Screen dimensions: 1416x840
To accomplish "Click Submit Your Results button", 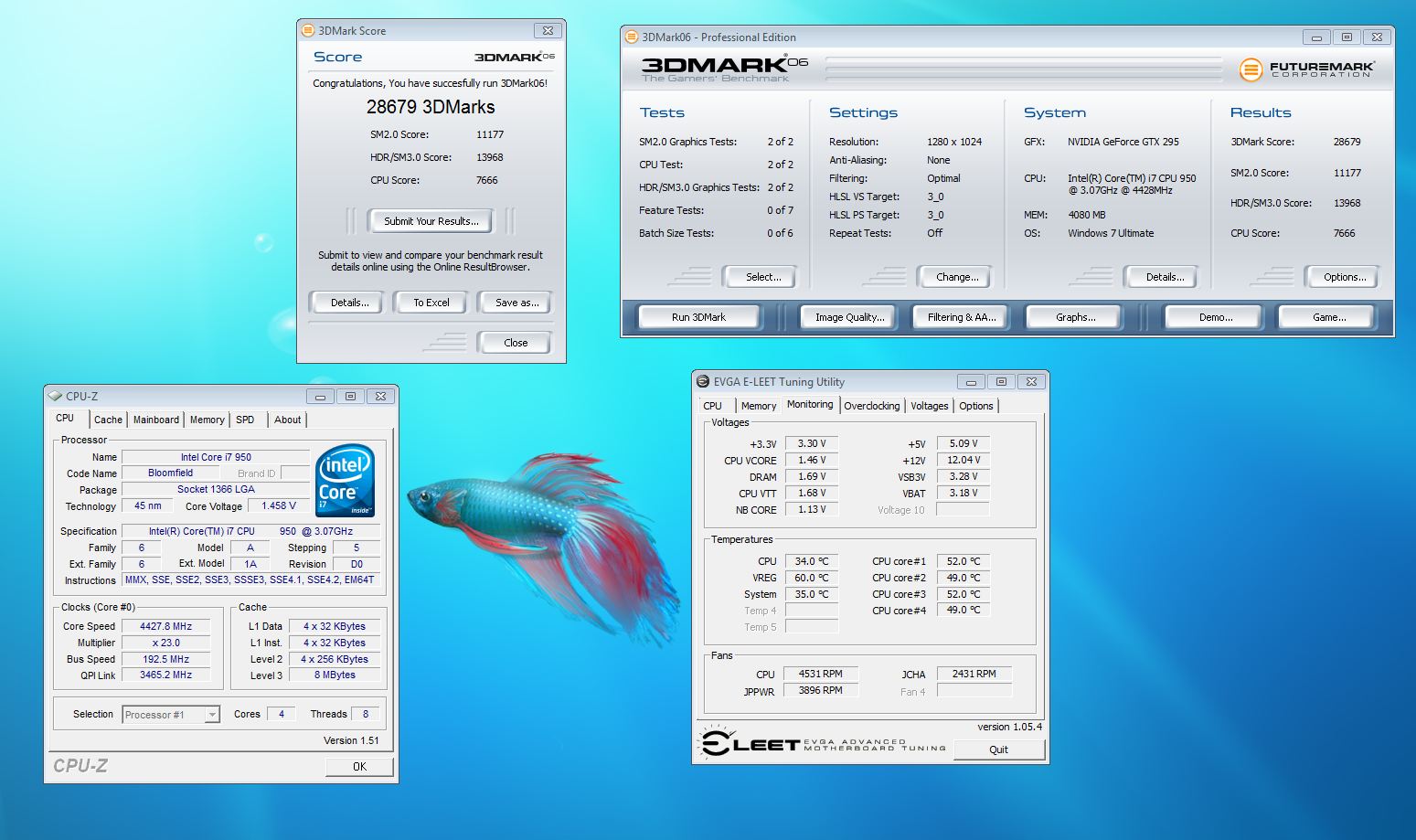I will (x=431, y=221).
